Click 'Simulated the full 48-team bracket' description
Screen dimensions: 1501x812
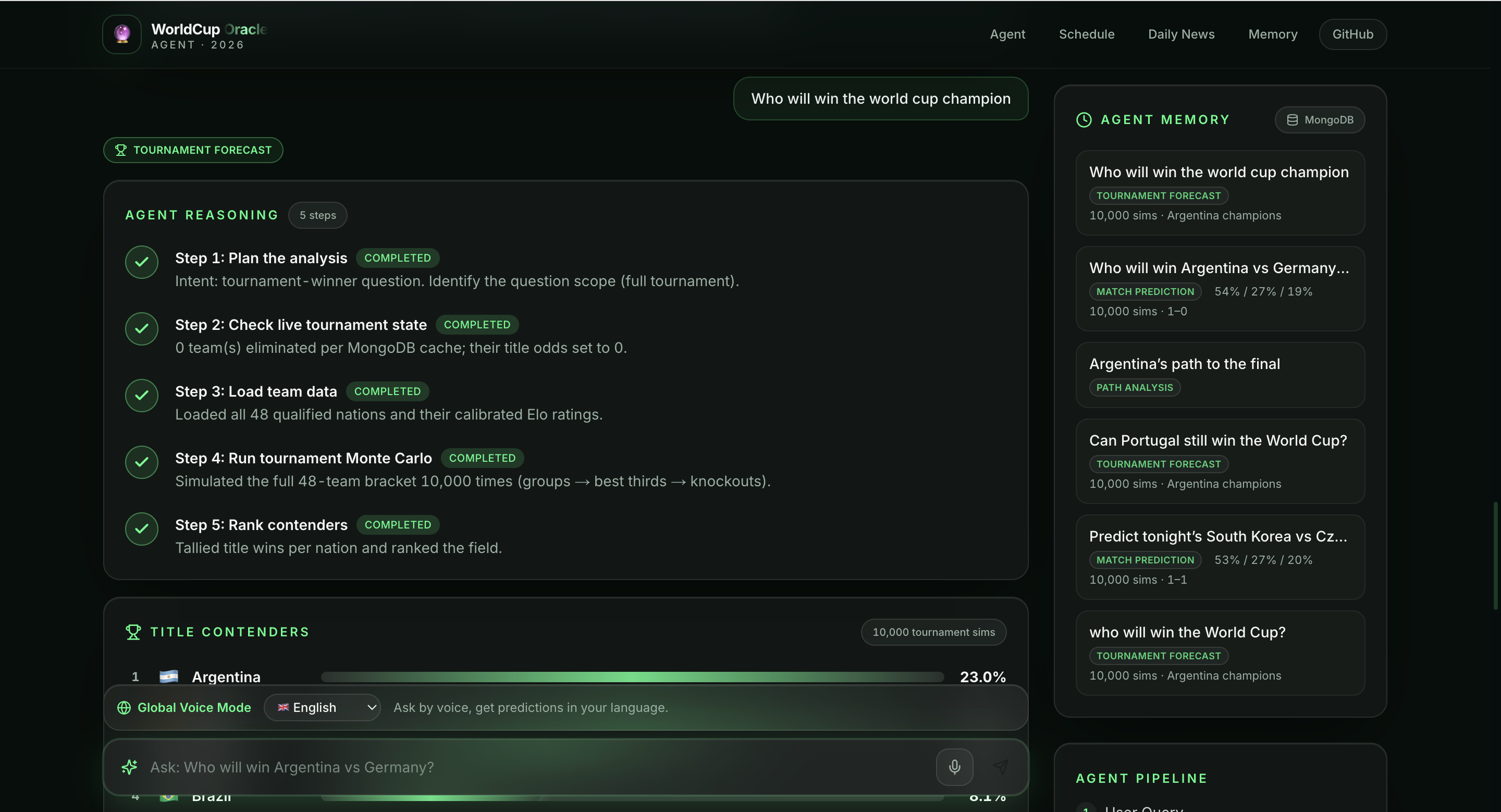tap(473, 481)
